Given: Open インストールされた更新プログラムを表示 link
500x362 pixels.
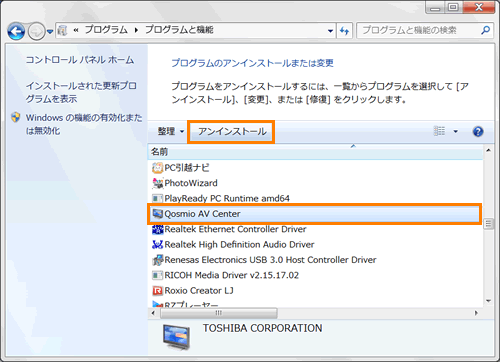Looking at the screenshot, I should point(81,92).
